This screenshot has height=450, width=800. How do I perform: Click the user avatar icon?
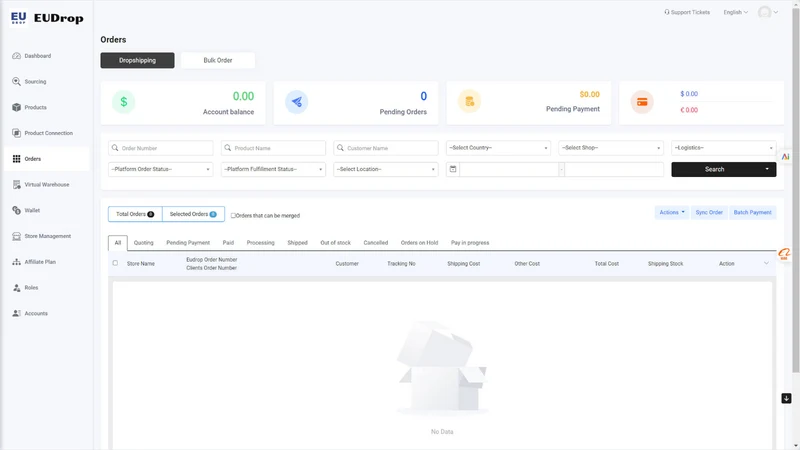click(764, 12)
